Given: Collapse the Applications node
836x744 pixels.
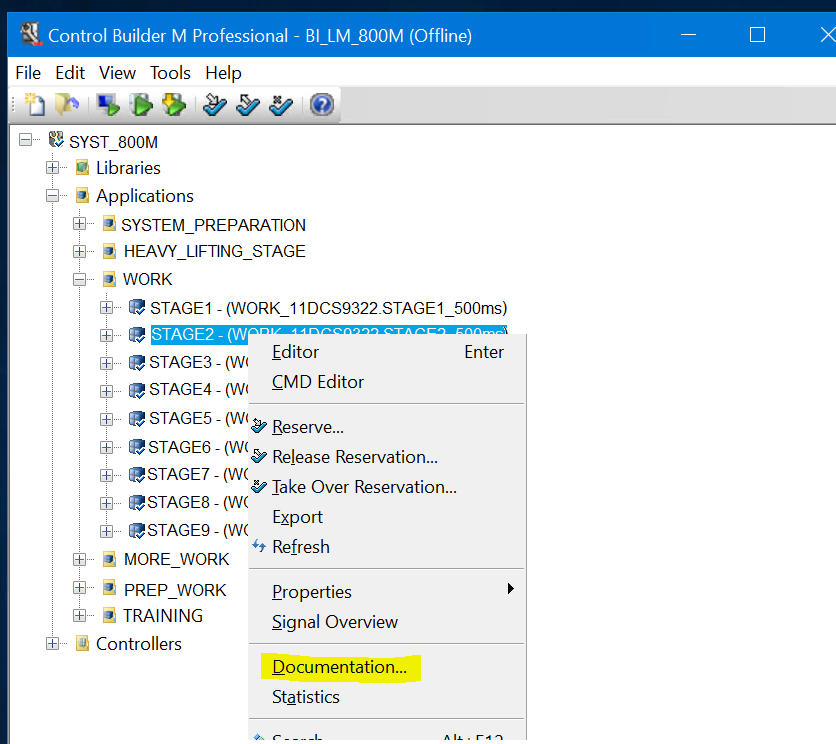Looking at the screenshot, I should 53,196.
